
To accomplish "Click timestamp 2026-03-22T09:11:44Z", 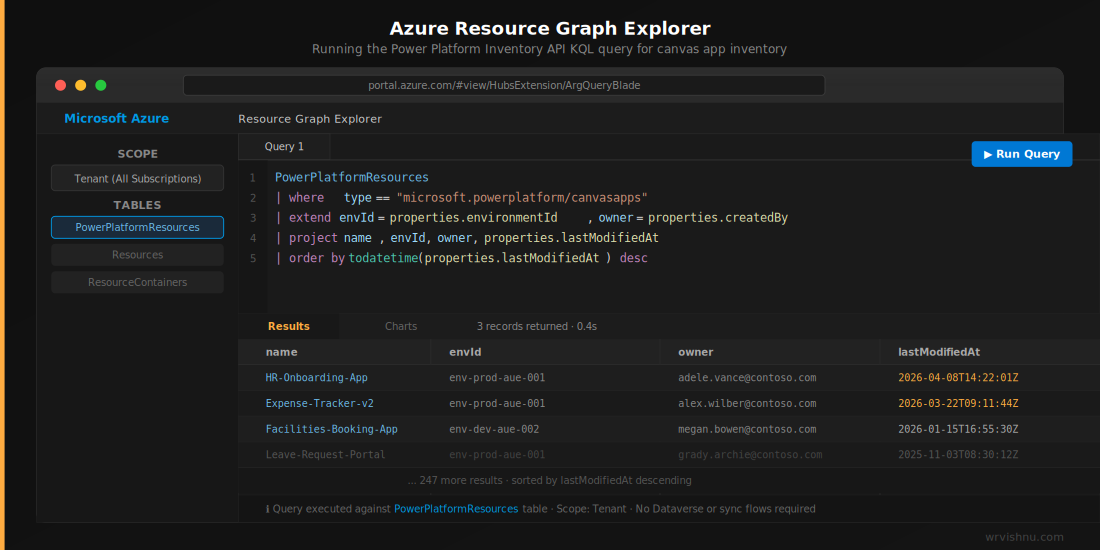I will click(x=958, y=403).
